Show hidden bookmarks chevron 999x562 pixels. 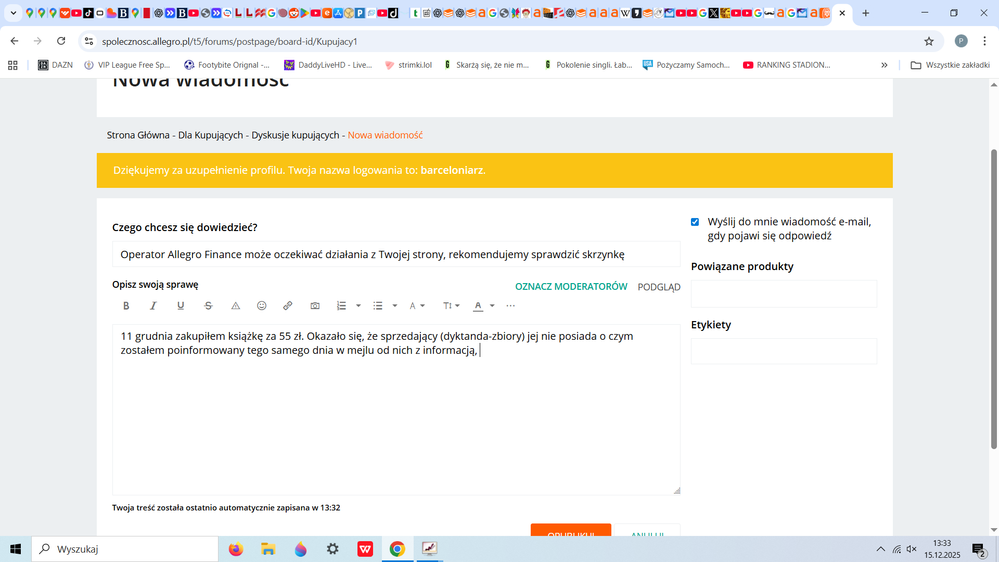click(x=884, y=65)
